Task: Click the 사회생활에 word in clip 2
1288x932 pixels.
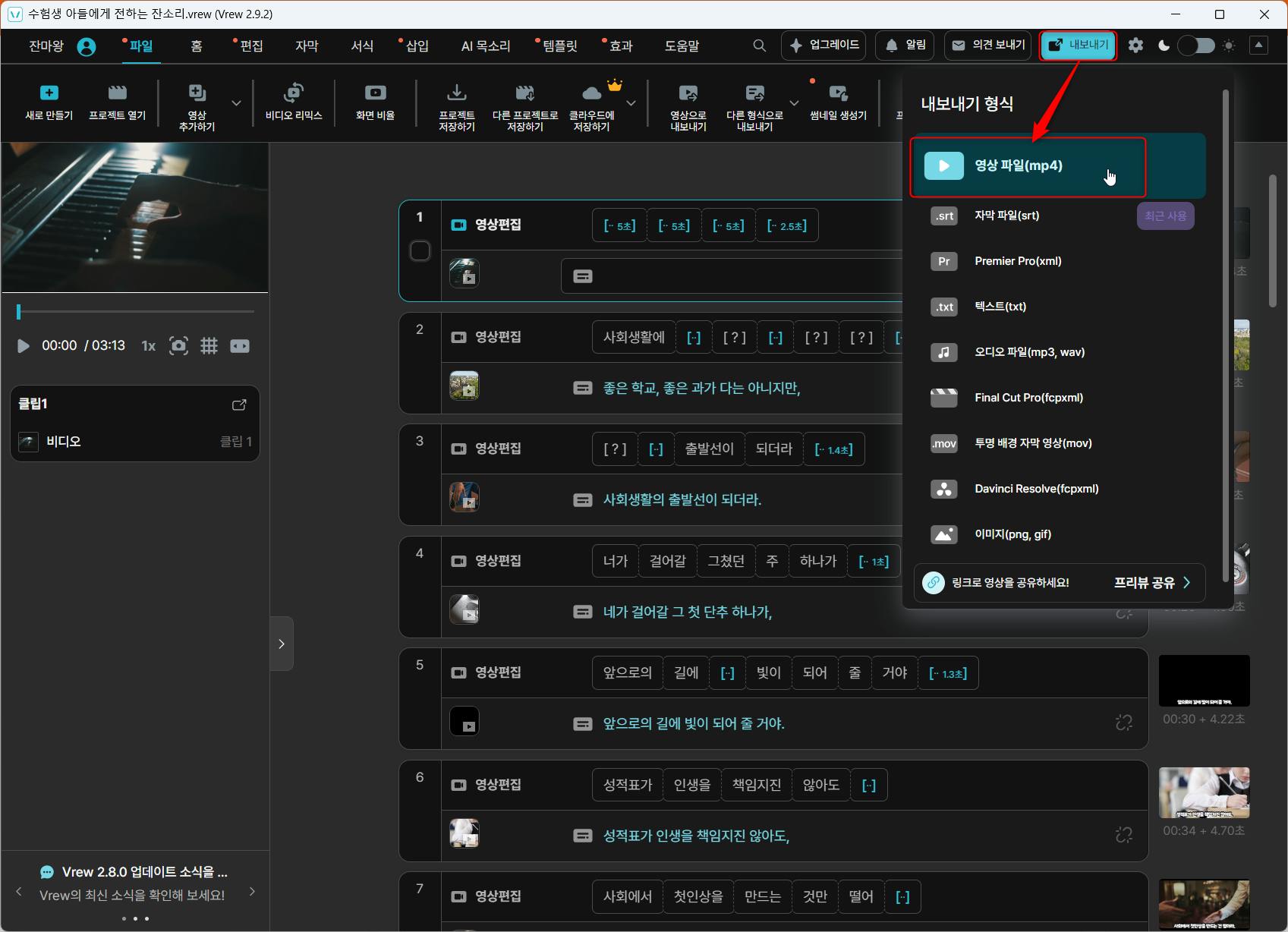Action: pyautogui.click(x=634, y=337)
